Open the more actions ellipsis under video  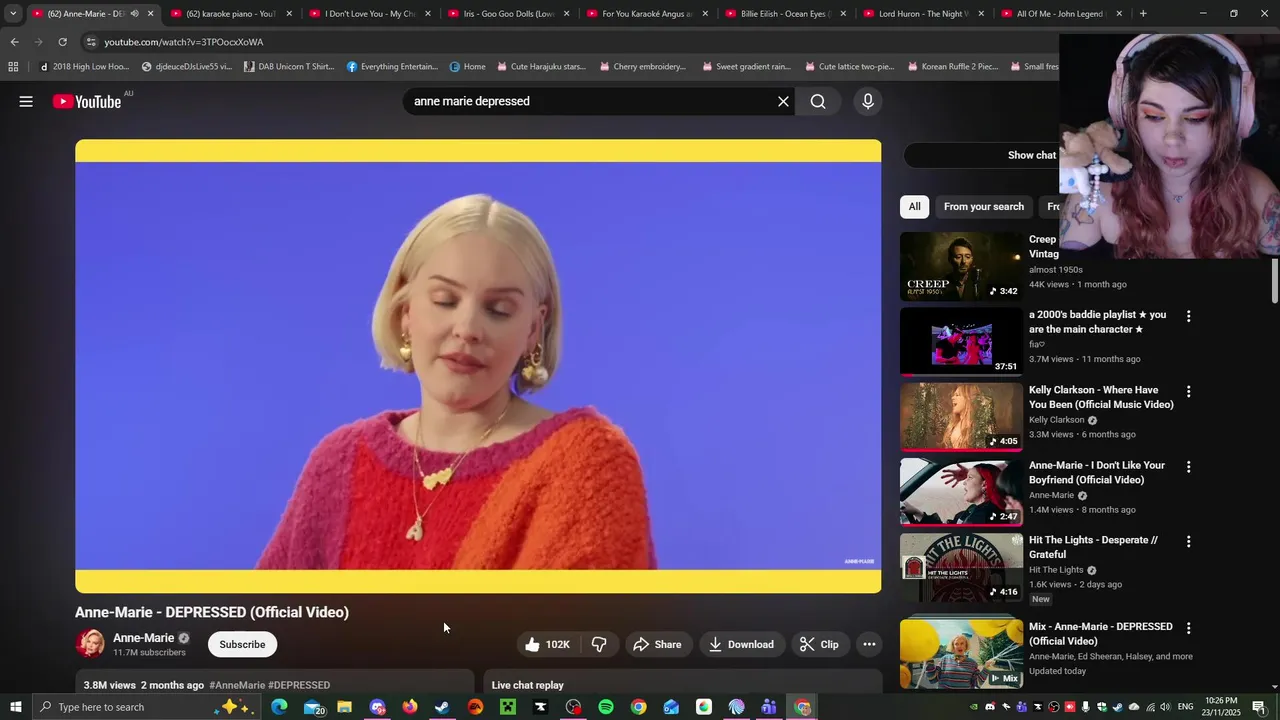[869, 644]
